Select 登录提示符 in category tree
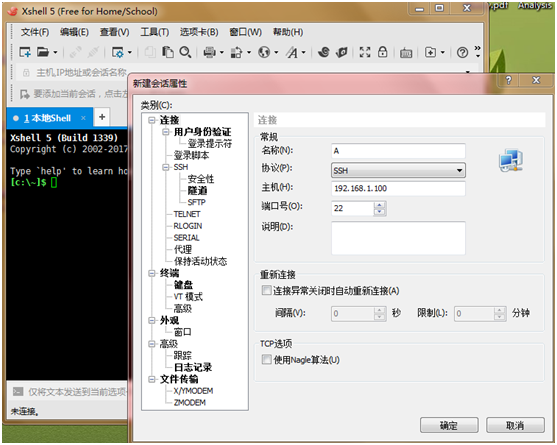Screen dimensions: 557x445 pos(210,144)
